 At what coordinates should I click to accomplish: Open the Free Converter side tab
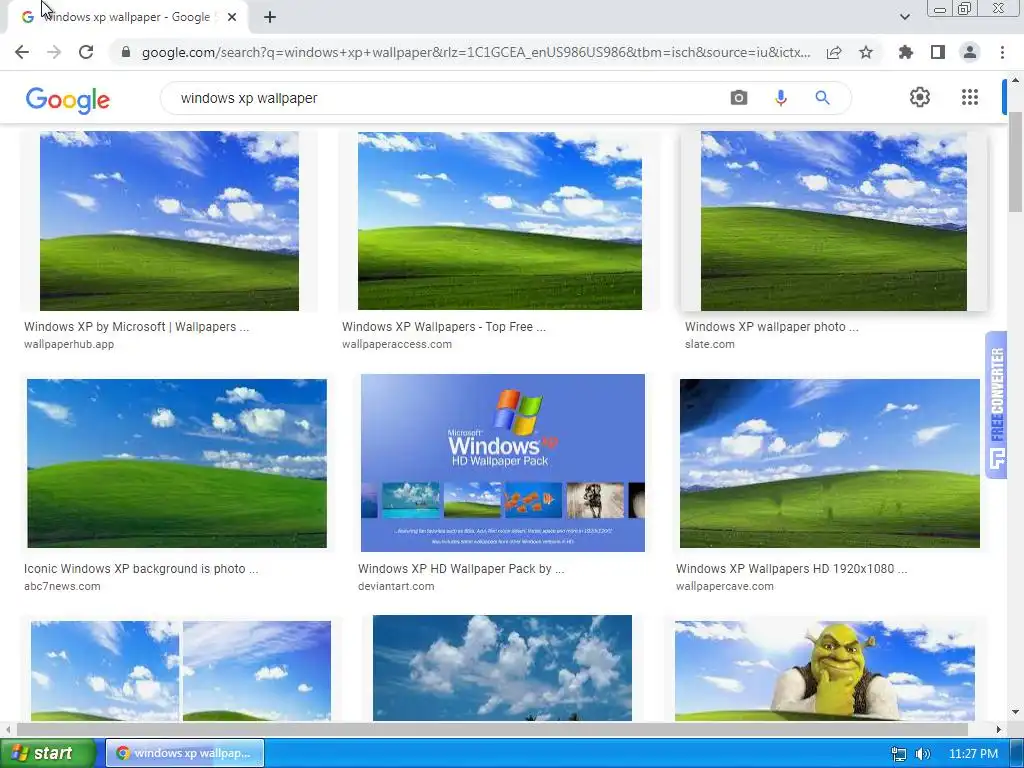[x=997, y=406]
